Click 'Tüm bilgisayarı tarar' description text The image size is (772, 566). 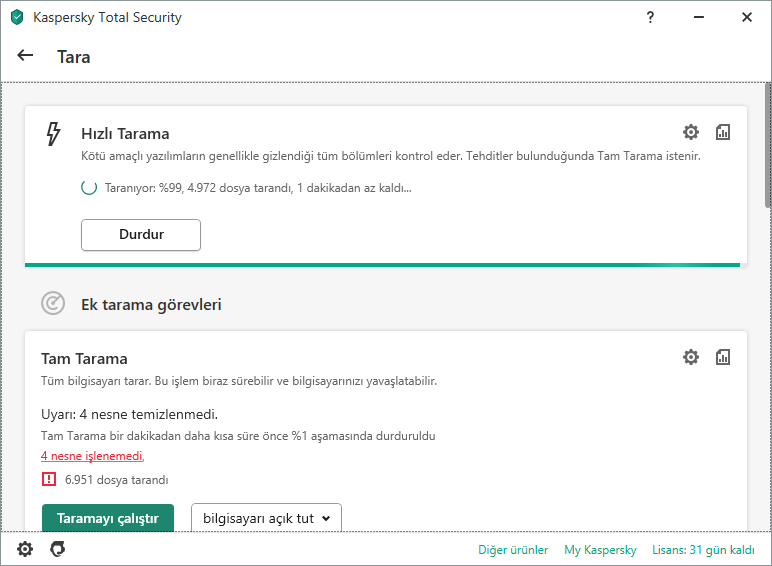[239, 381]
